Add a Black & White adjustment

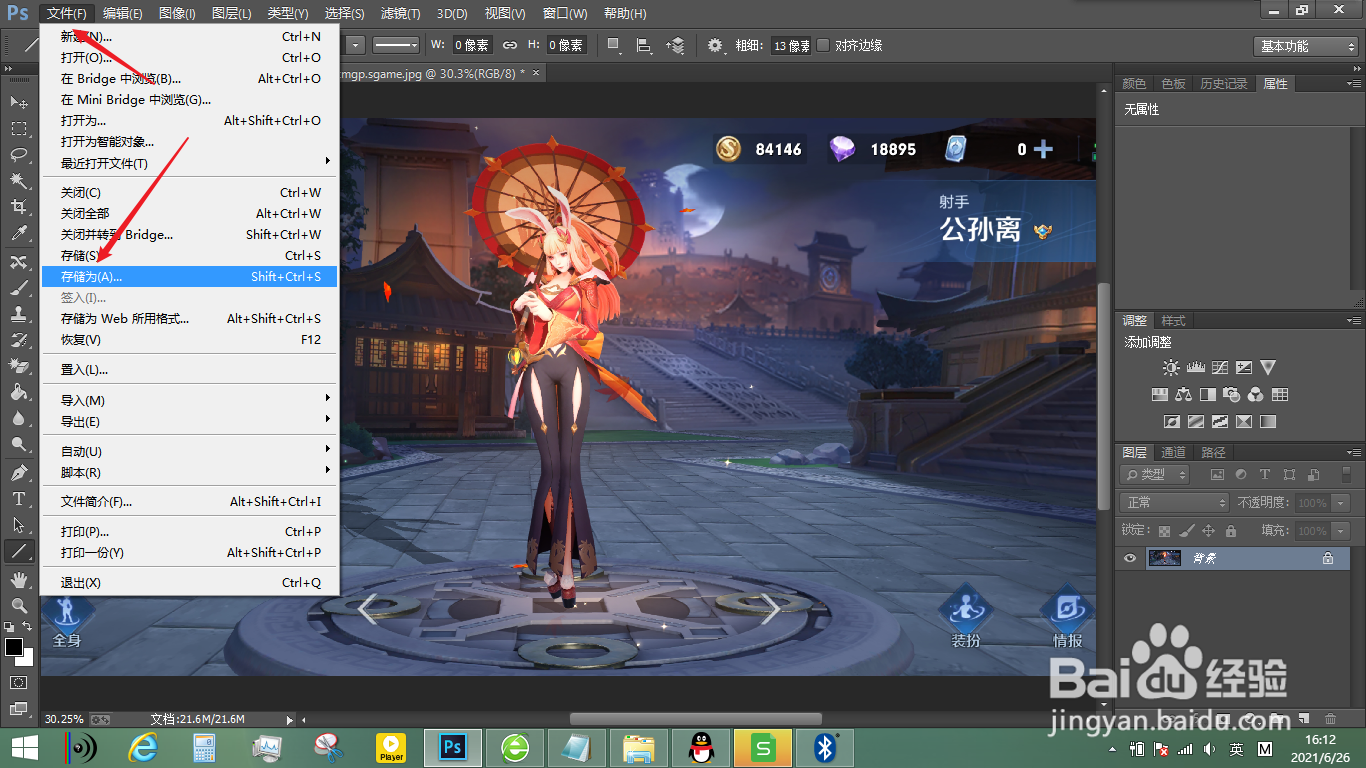[1208, 395]
